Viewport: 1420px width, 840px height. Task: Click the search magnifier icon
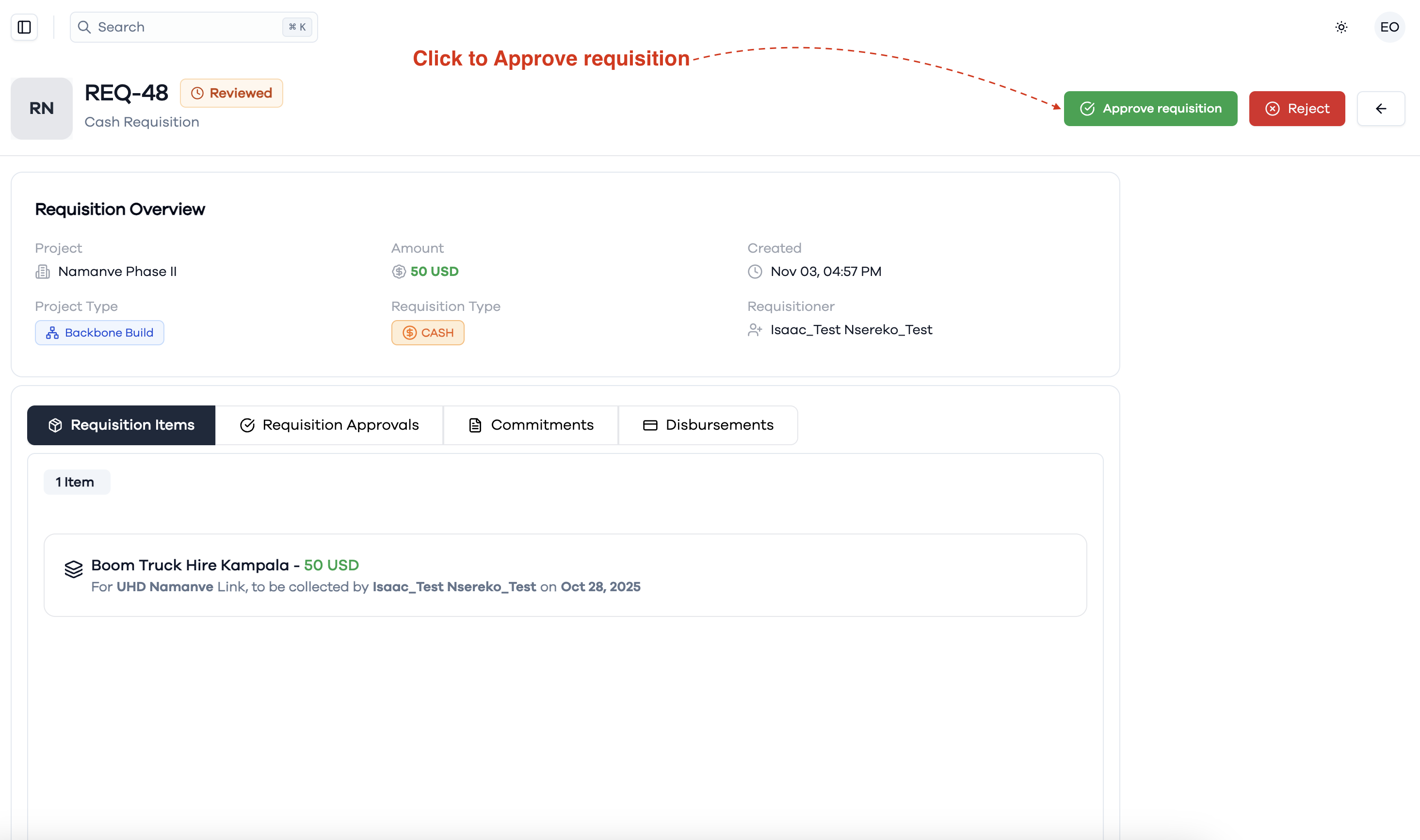[84, 27]
